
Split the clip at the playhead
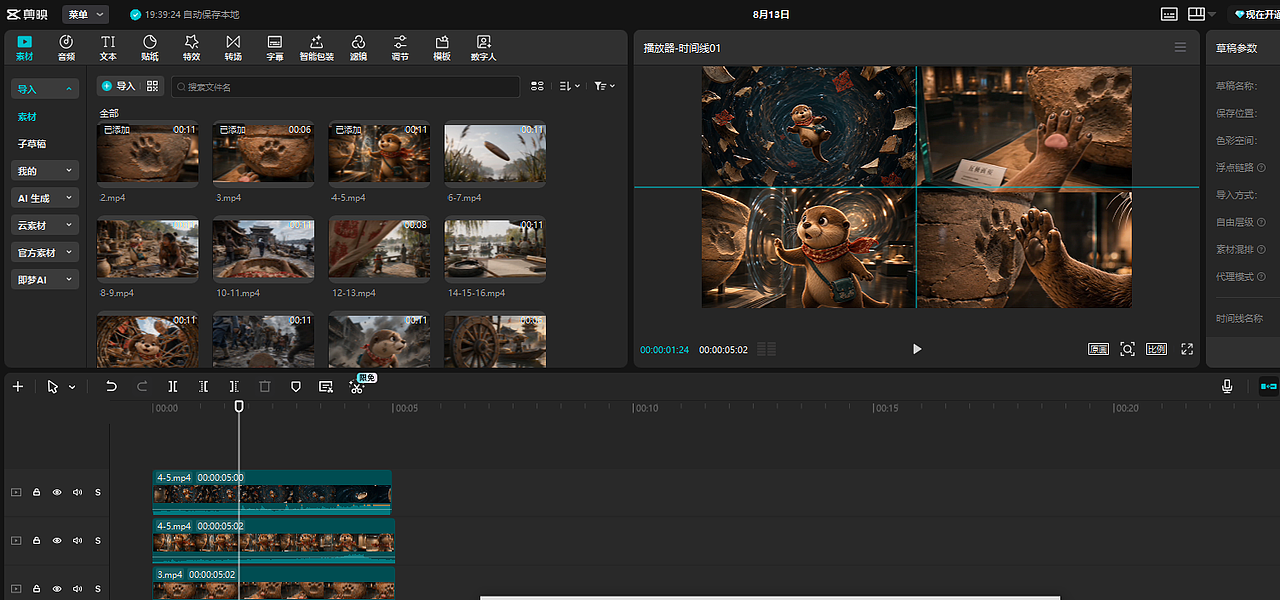coord(173,386)
